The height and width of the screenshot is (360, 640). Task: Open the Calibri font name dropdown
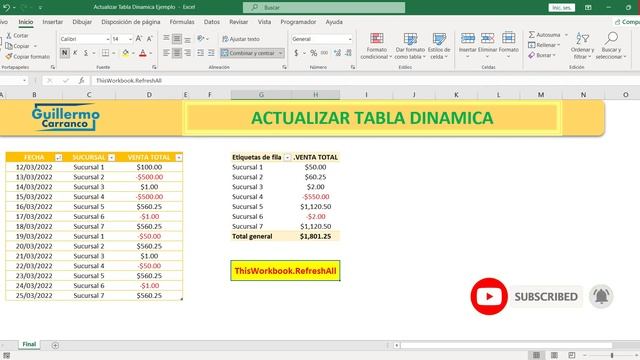[108, 39]
